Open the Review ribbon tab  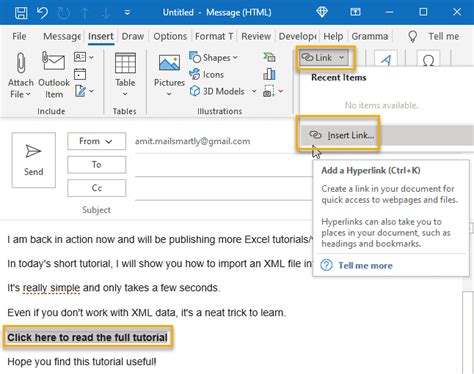tap(256, 36)
